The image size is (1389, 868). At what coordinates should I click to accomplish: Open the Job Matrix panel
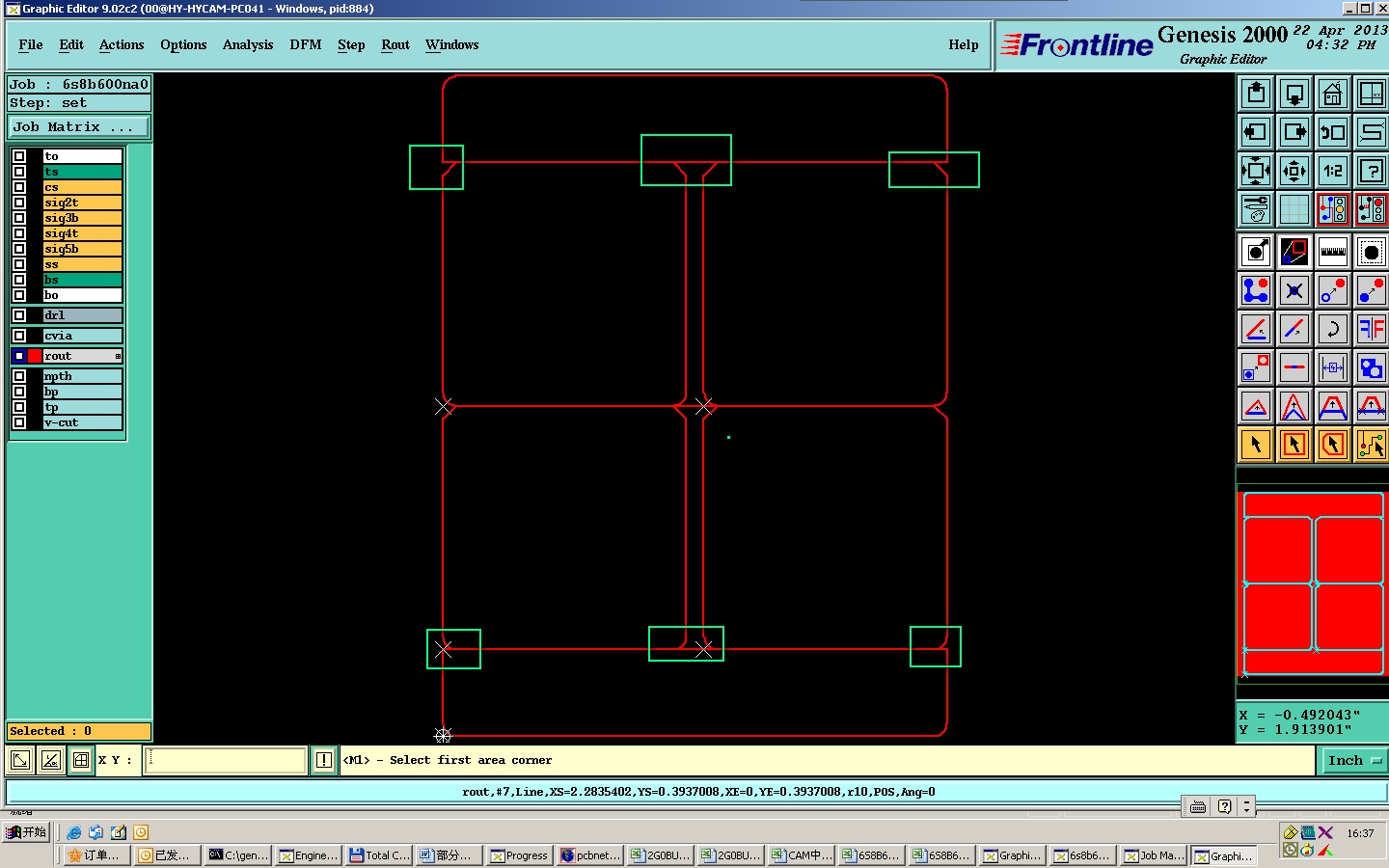pos(79,127)
